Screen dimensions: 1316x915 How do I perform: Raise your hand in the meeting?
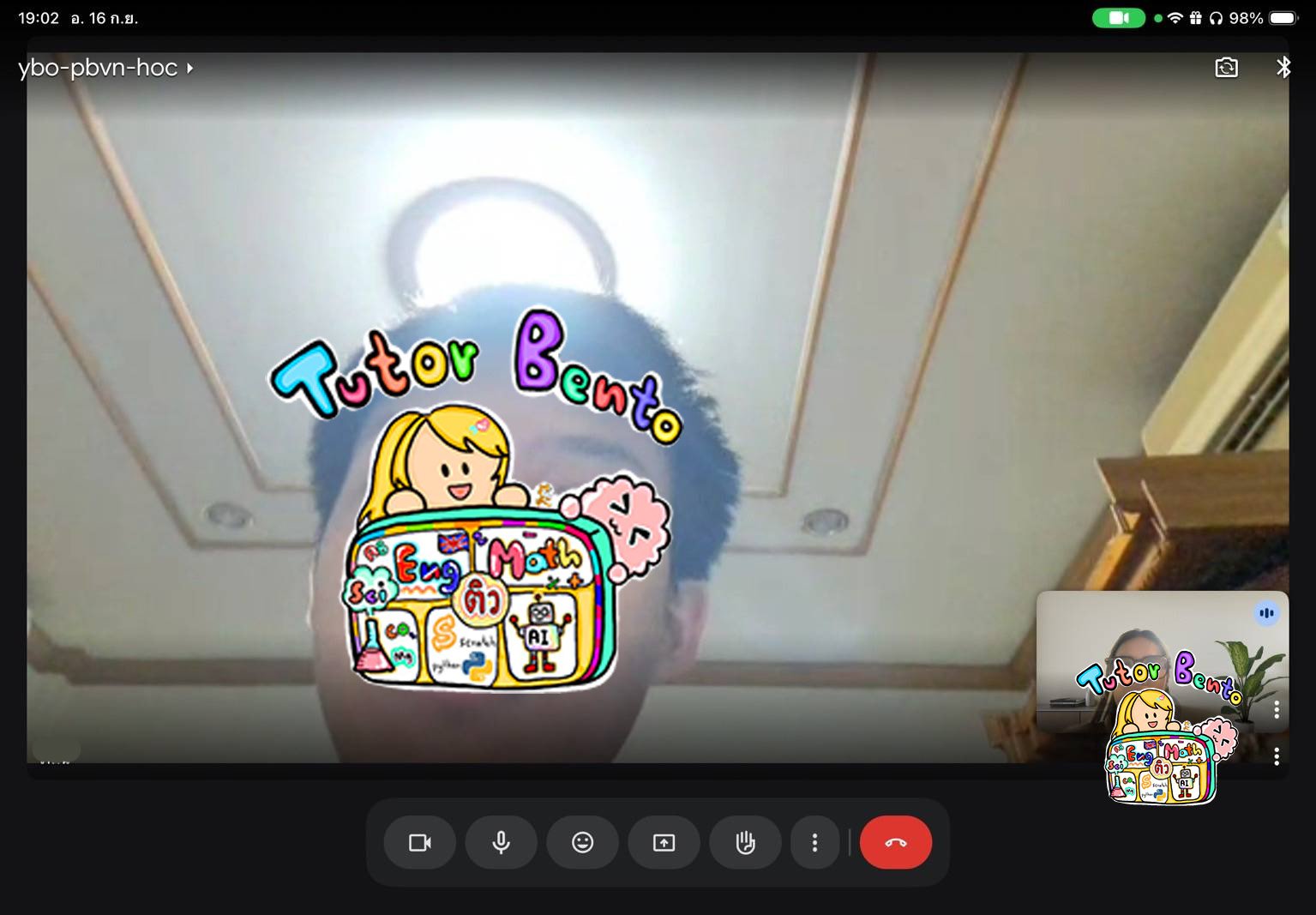tap(745, 843)
